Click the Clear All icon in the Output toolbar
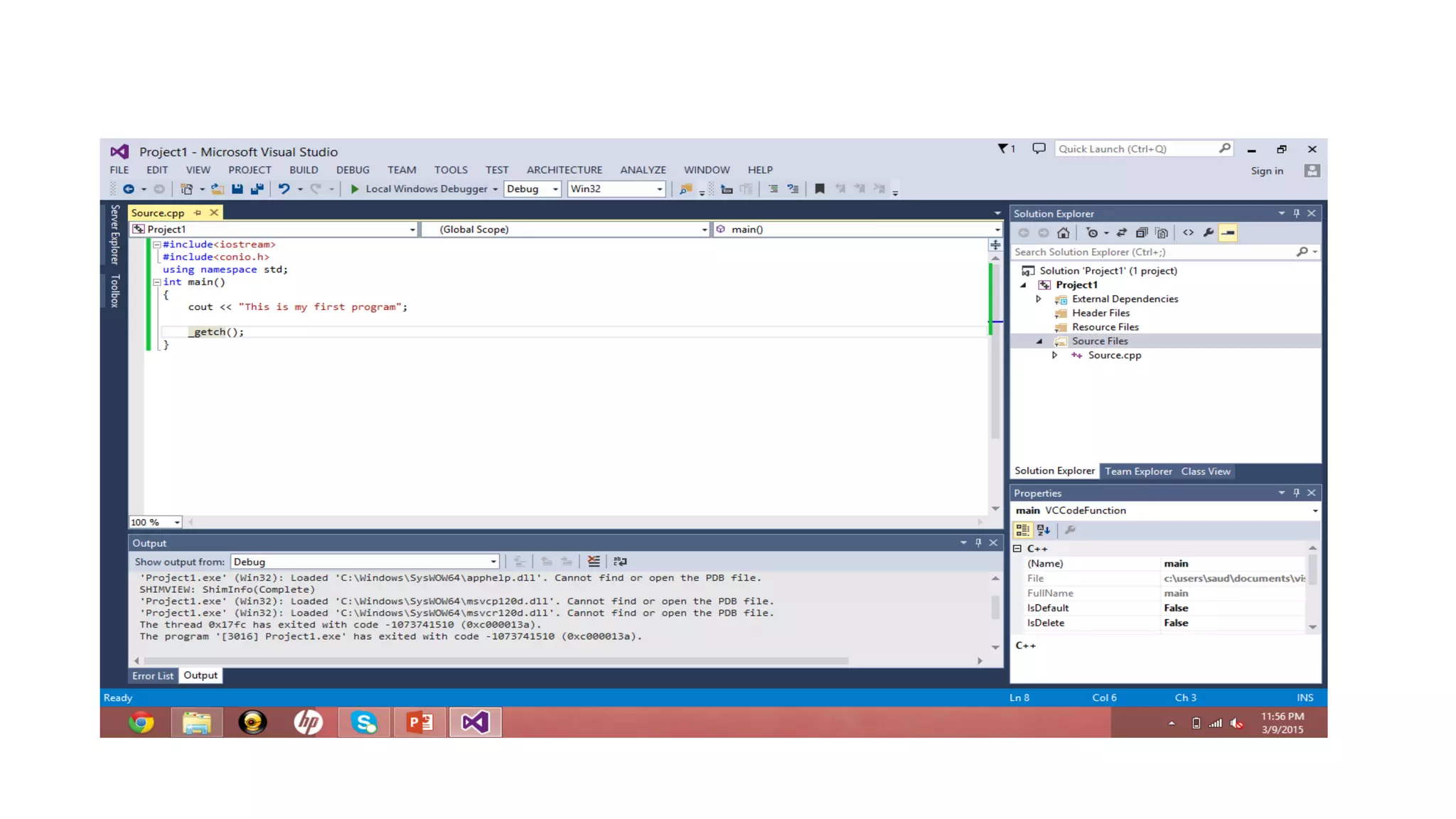This screenshot has width=1456, height=819. coord(594,562)
